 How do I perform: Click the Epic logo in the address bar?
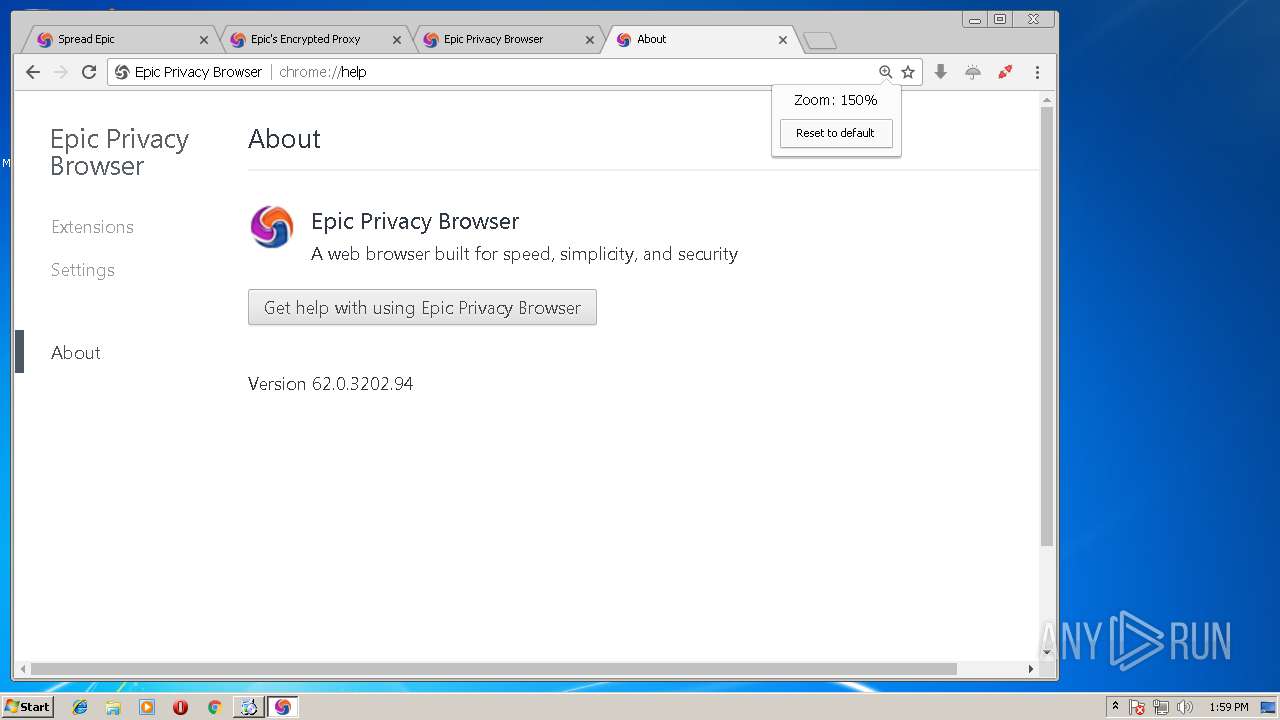122,72
